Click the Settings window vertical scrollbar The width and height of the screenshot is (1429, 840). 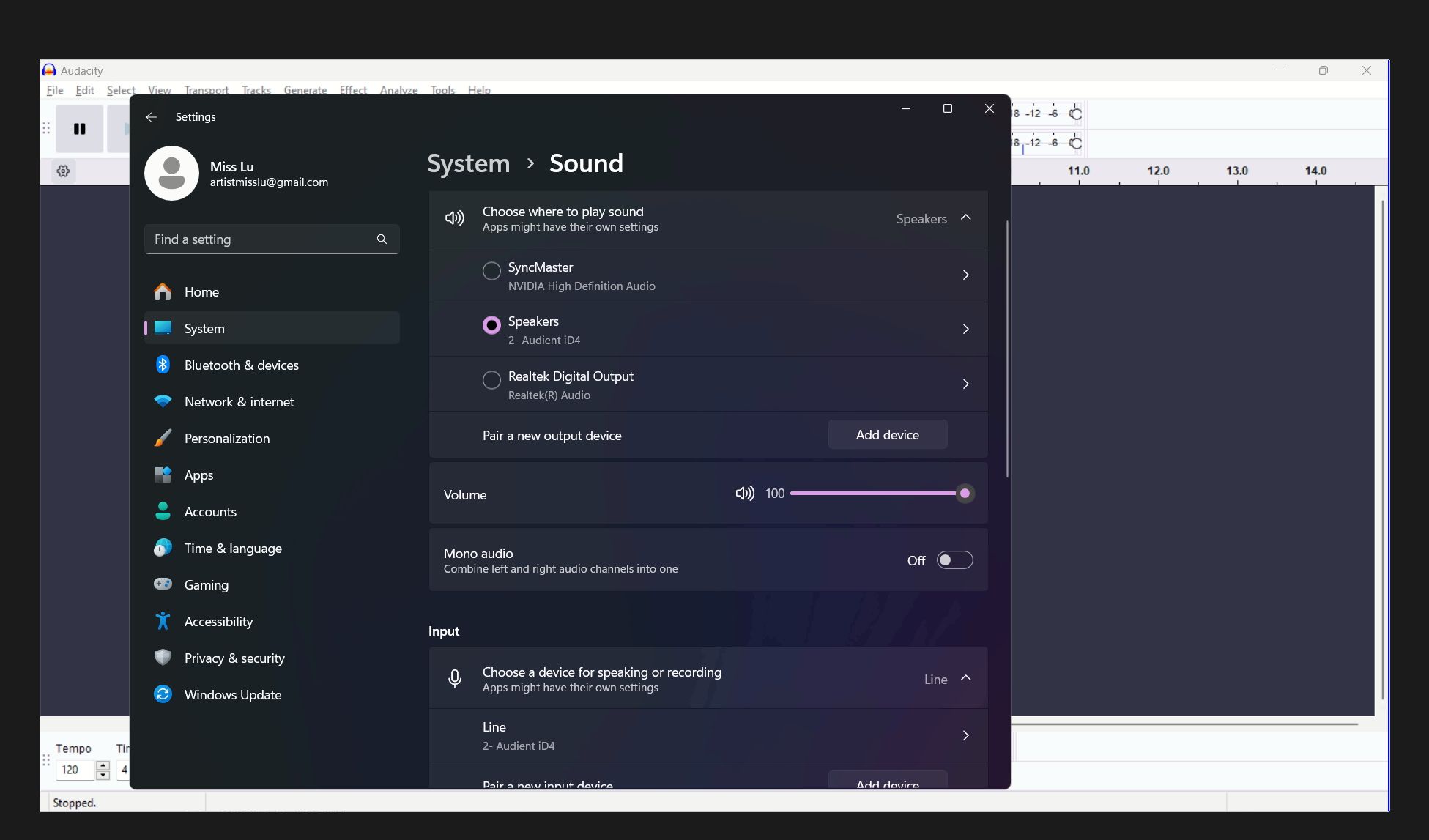[x=1008, y=349]
